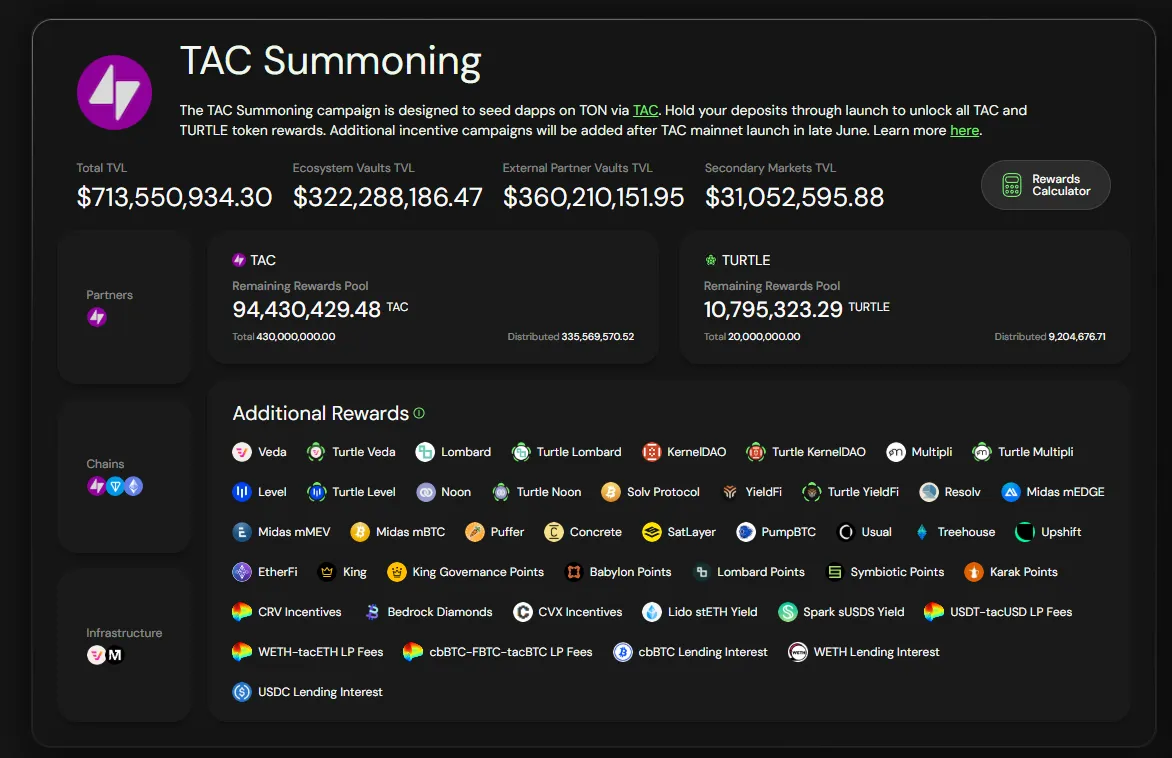The width and height of the screenshot is (1172, 758).
Task: Click the Lido stETH Yield icon
Action: [x=652, y=611]
